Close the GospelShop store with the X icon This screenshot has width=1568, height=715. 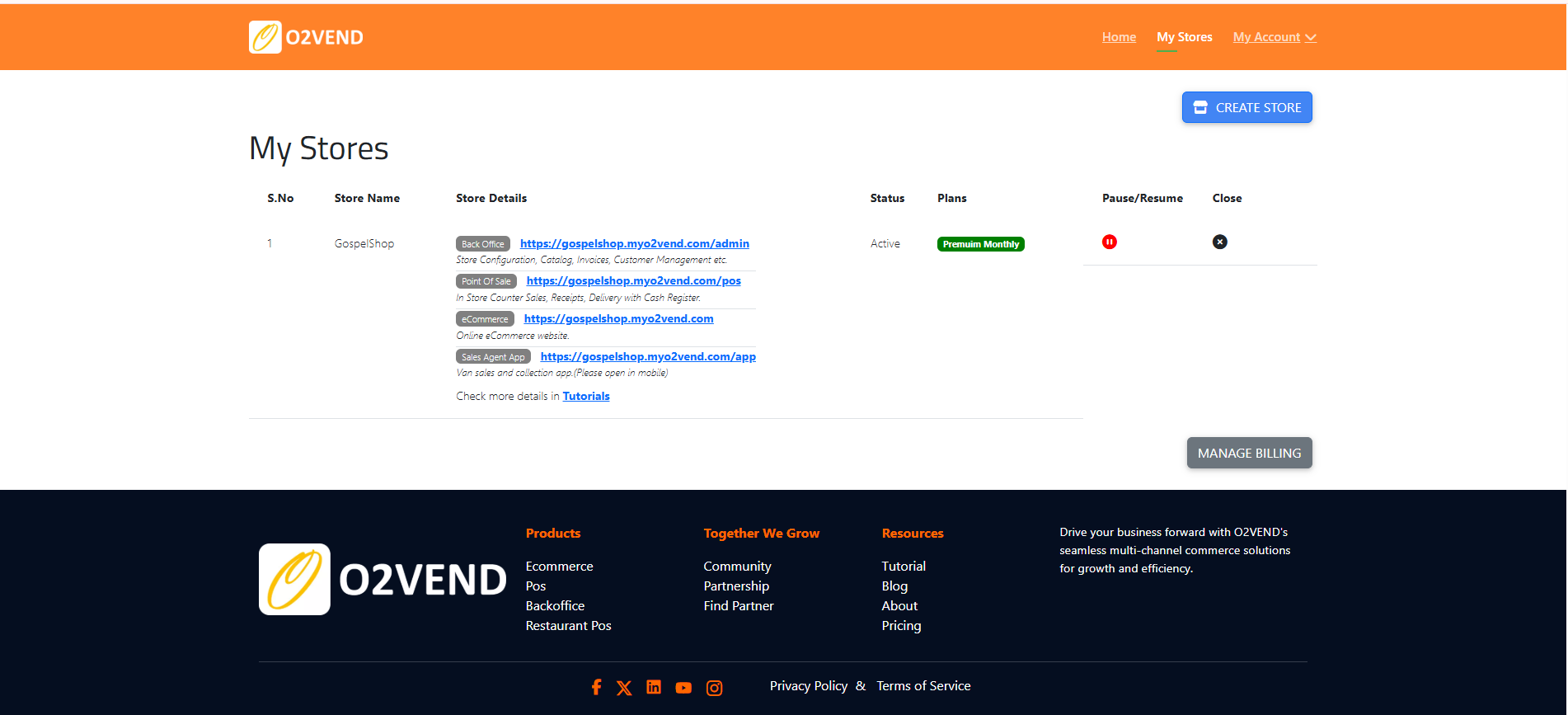click(1220, 242)
